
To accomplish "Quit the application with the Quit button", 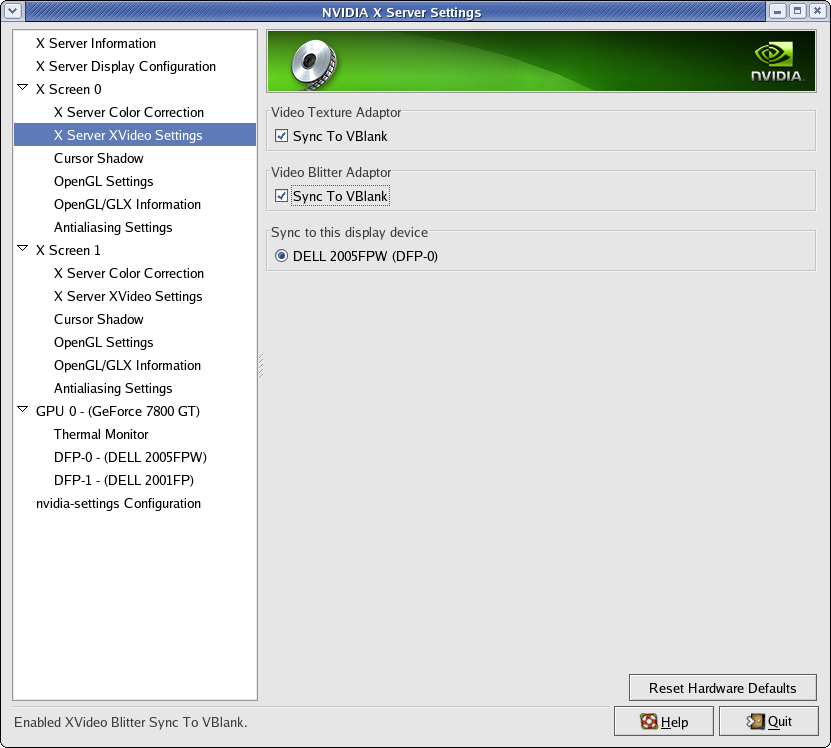I will 768,721.
